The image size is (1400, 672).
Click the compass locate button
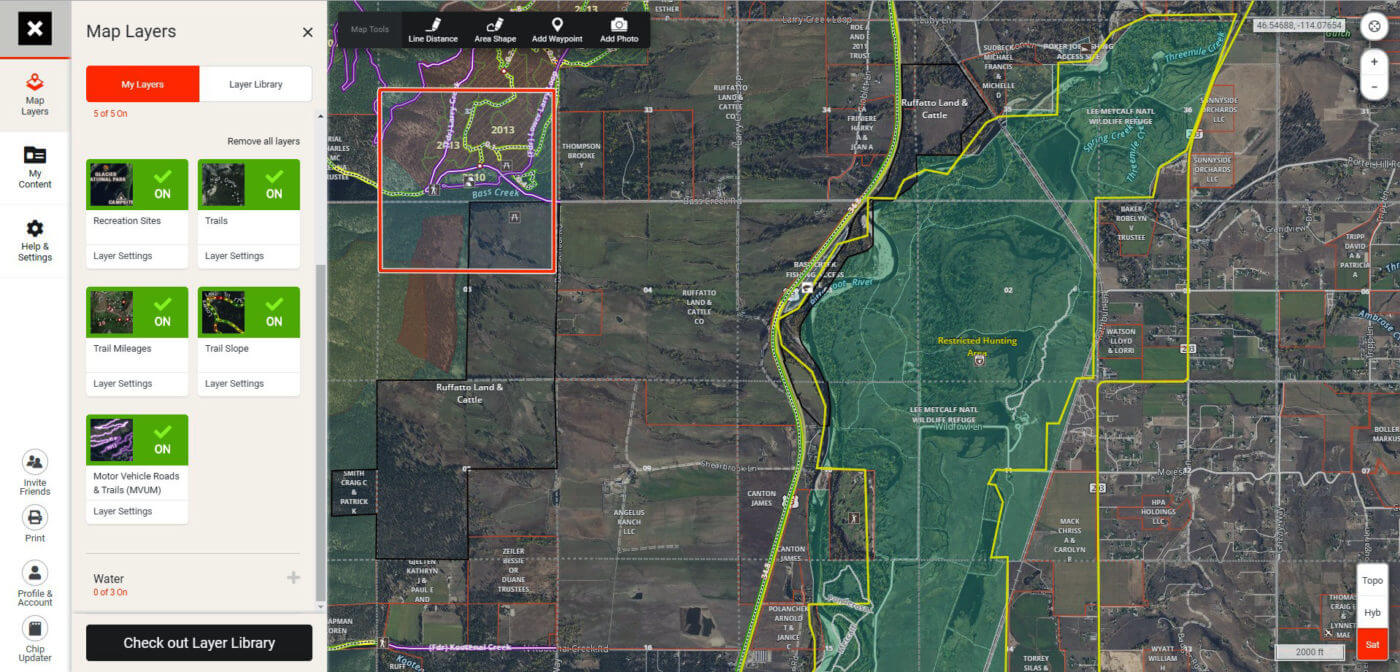click(1373, 27)
